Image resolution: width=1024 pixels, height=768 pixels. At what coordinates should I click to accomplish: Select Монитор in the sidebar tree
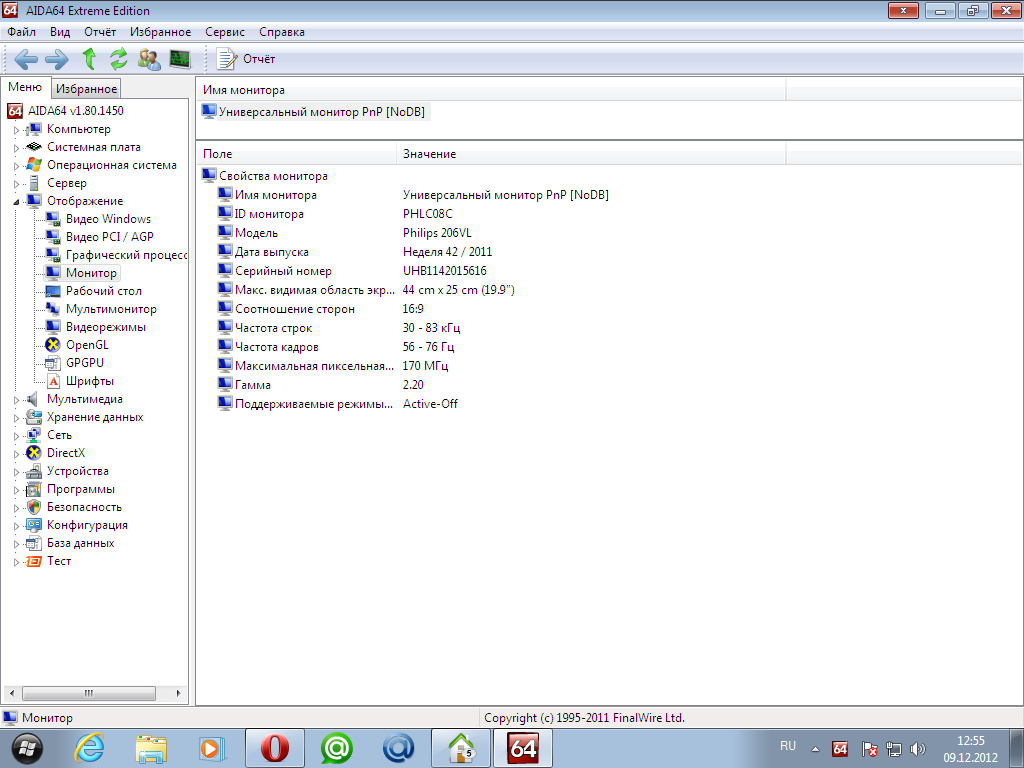(91, 273)
